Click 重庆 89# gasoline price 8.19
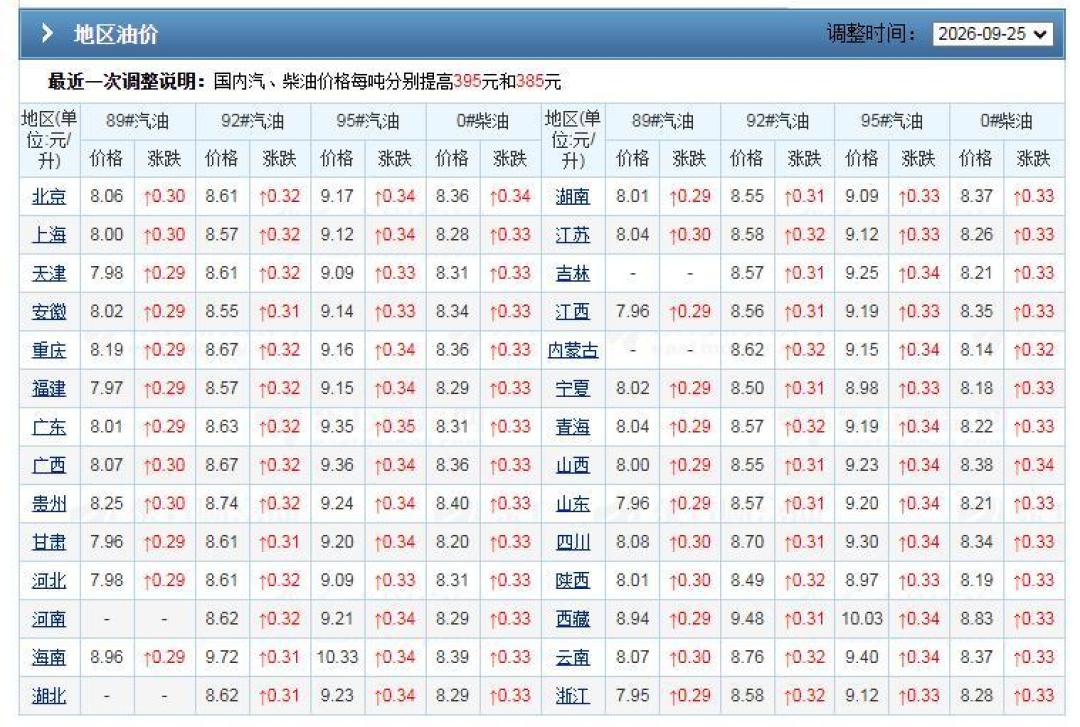The width and height of the screenshot is (1080, 727). (106, 350)
